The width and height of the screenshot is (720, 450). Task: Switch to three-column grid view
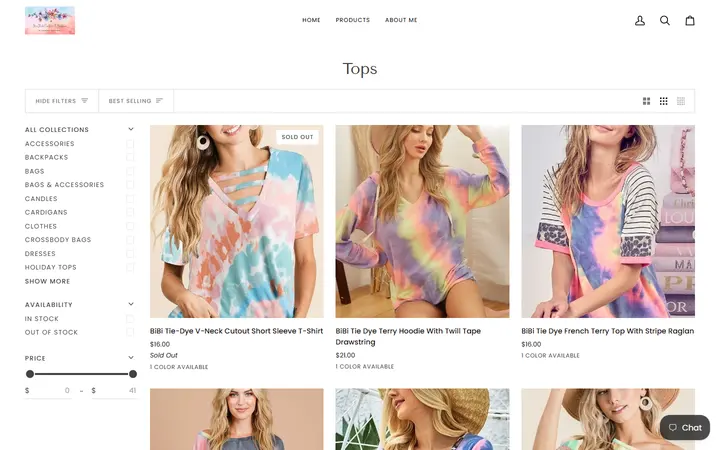(x=664, y=101)
